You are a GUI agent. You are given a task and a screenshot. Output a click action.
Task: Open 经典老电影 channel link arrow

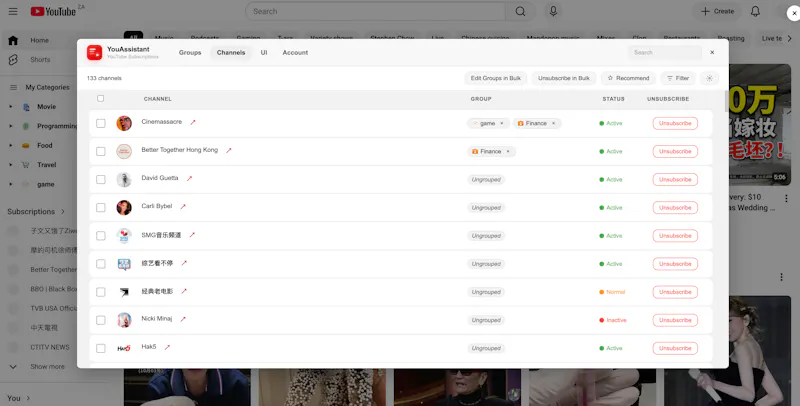click(x=184, y=291)
